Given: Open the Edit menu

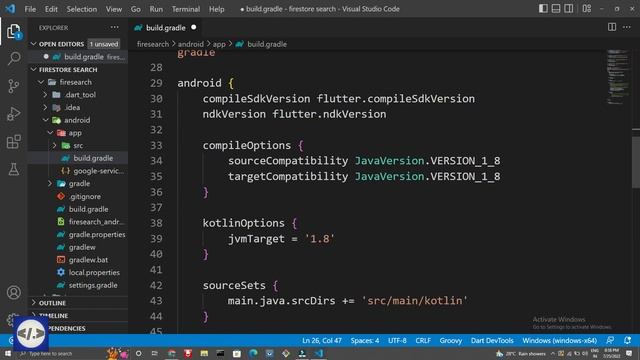Looking at the screenshot, I should (51, 9).
